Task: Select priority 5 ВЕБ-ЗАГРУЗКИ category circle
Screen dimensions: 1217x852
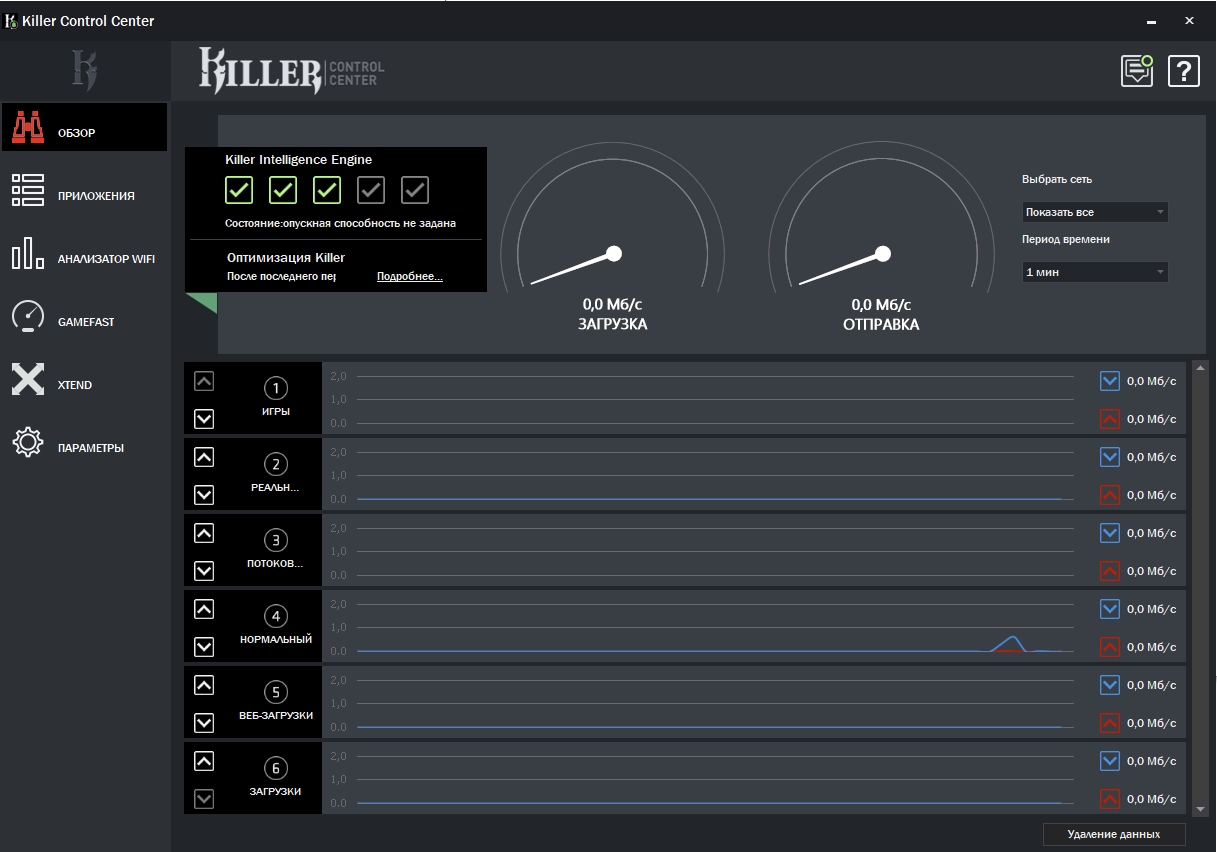Action: [276, 692]
